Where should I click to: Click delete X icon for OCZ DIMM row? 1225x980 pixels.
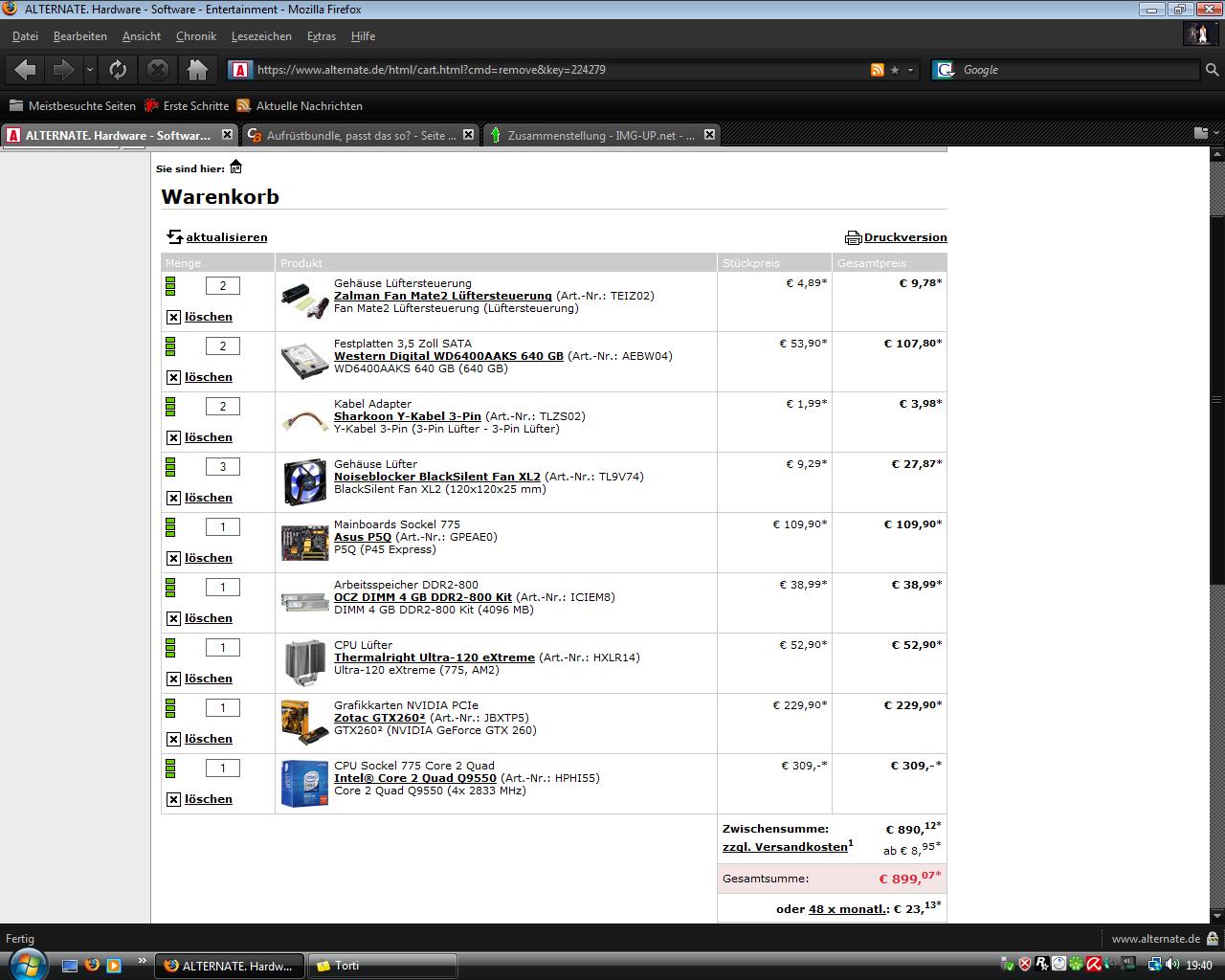coord(173,618)
